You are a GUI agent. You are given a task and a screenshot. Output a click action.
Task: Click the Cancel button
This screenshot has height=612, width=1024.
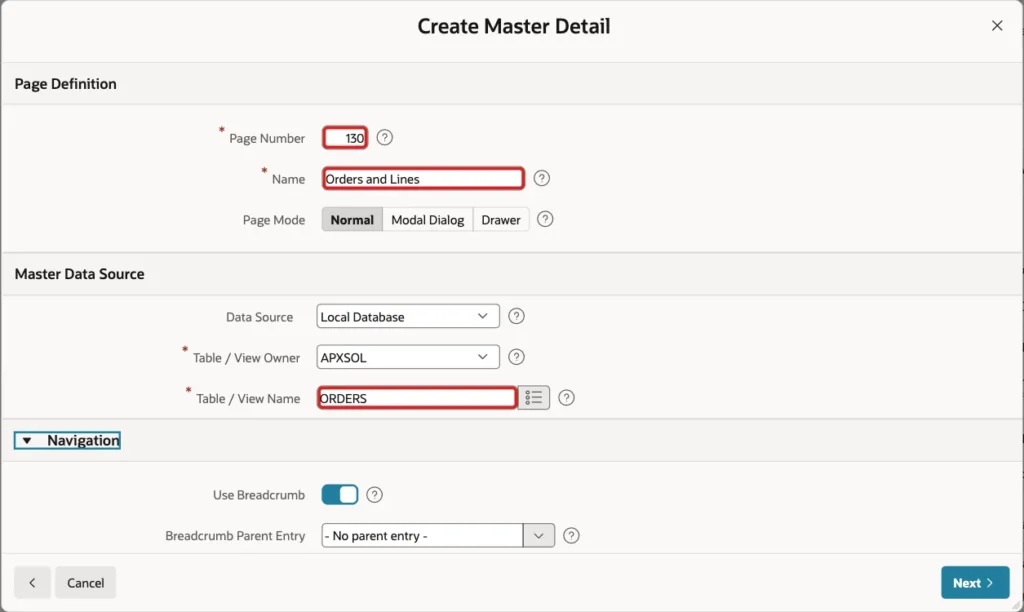click(86, 583)
